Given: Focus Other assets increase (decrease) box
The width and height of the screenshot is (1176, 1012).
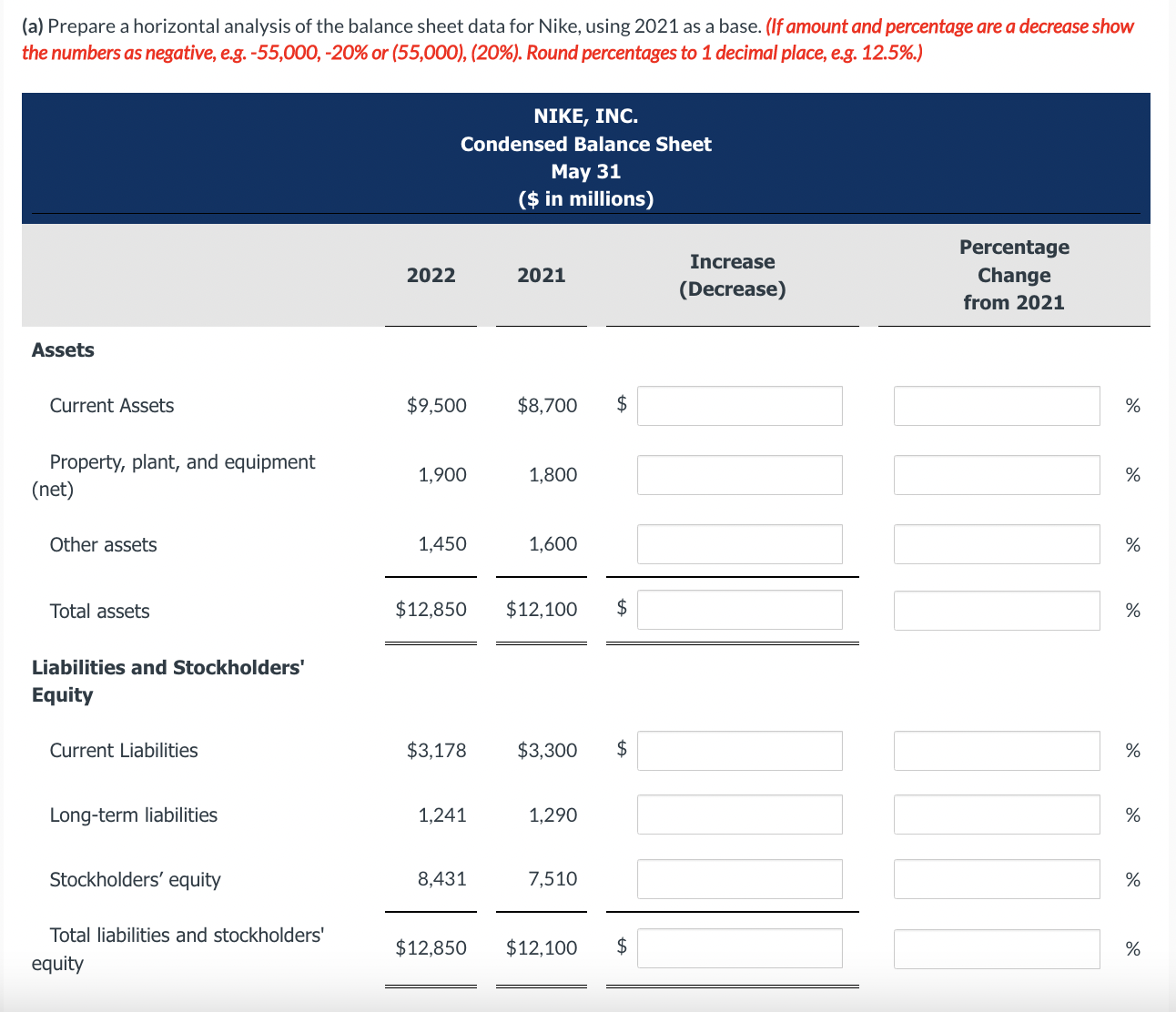Looking at the screenshot, I should pos(740,544).
